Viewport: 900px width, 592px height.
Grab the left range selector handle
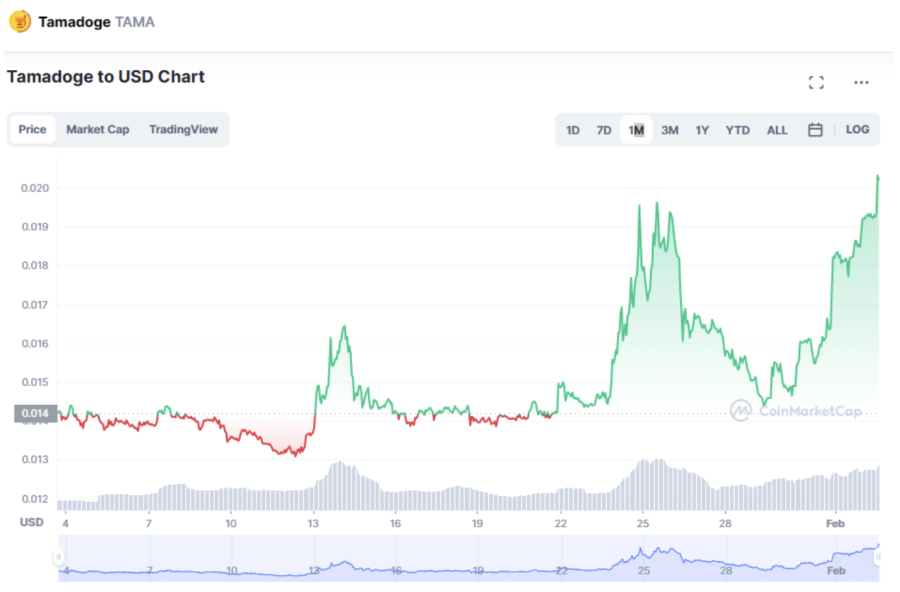(59, 557)
